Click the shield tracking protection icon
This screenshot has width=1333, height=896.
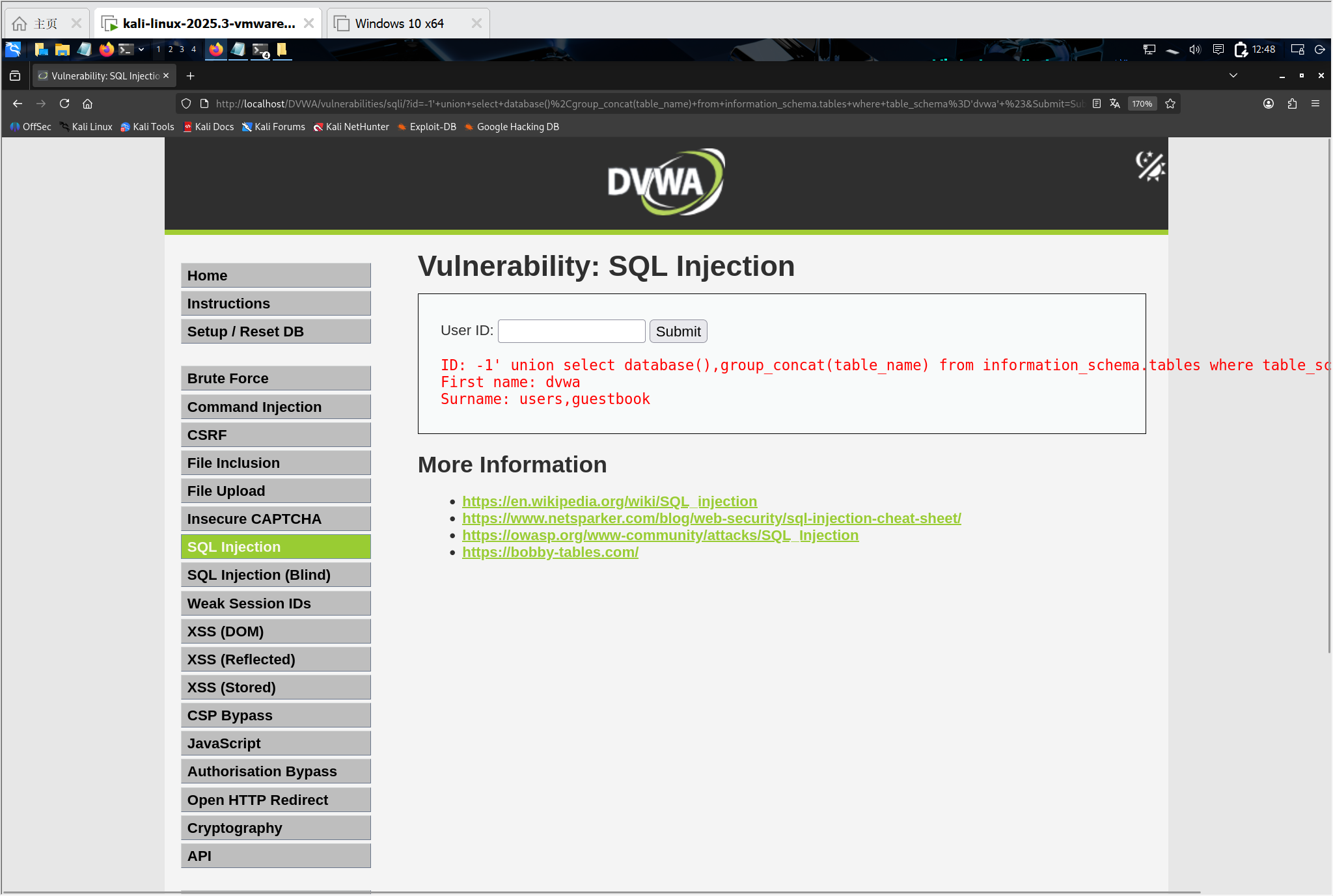tap(186, 103)
